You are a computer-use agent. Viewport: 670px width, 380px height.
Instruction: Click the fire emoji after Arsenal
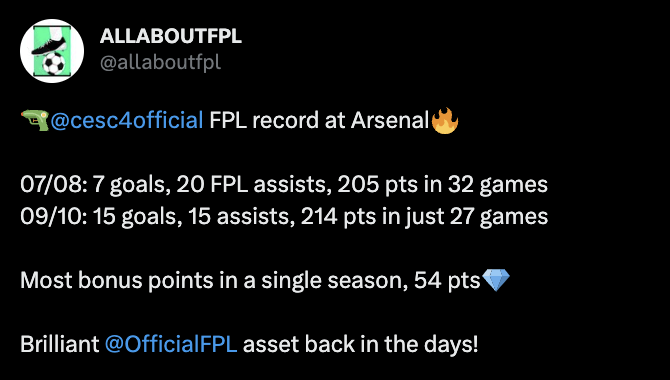(x=445, y=120)
